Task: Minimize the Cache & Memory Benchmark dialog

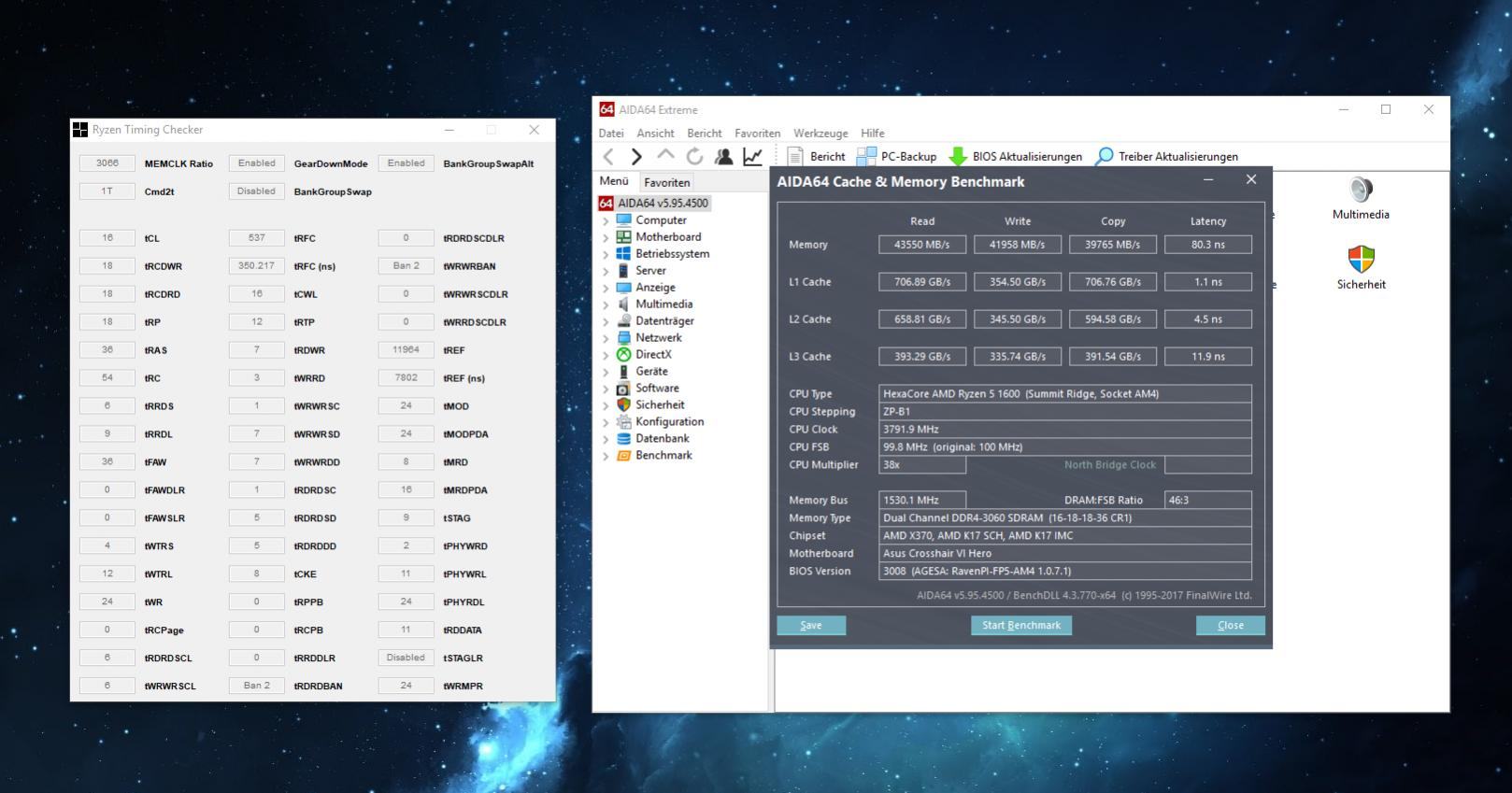Action: 1208,180
